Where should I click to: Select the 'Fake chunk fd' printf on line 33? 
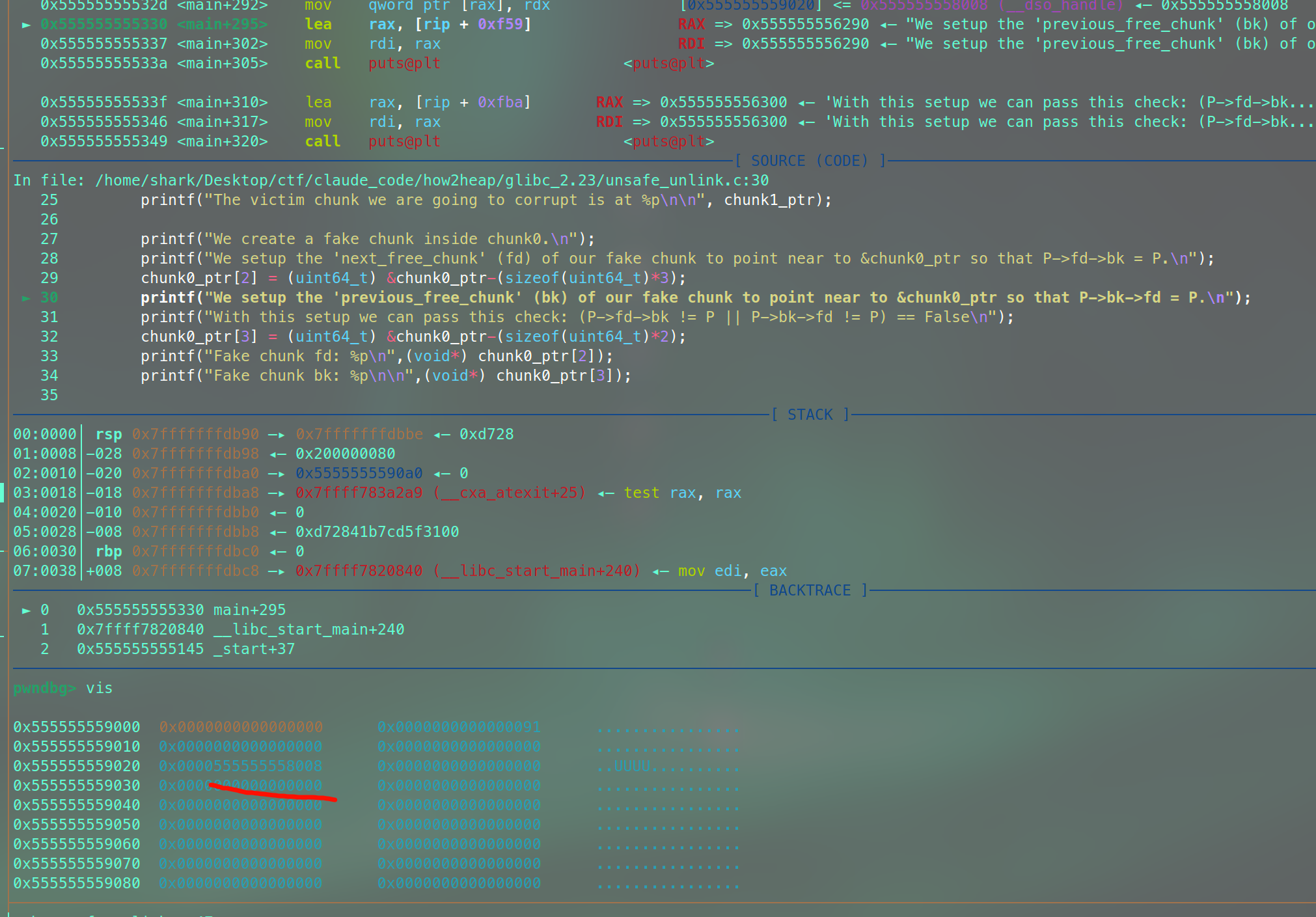(377, 356)
